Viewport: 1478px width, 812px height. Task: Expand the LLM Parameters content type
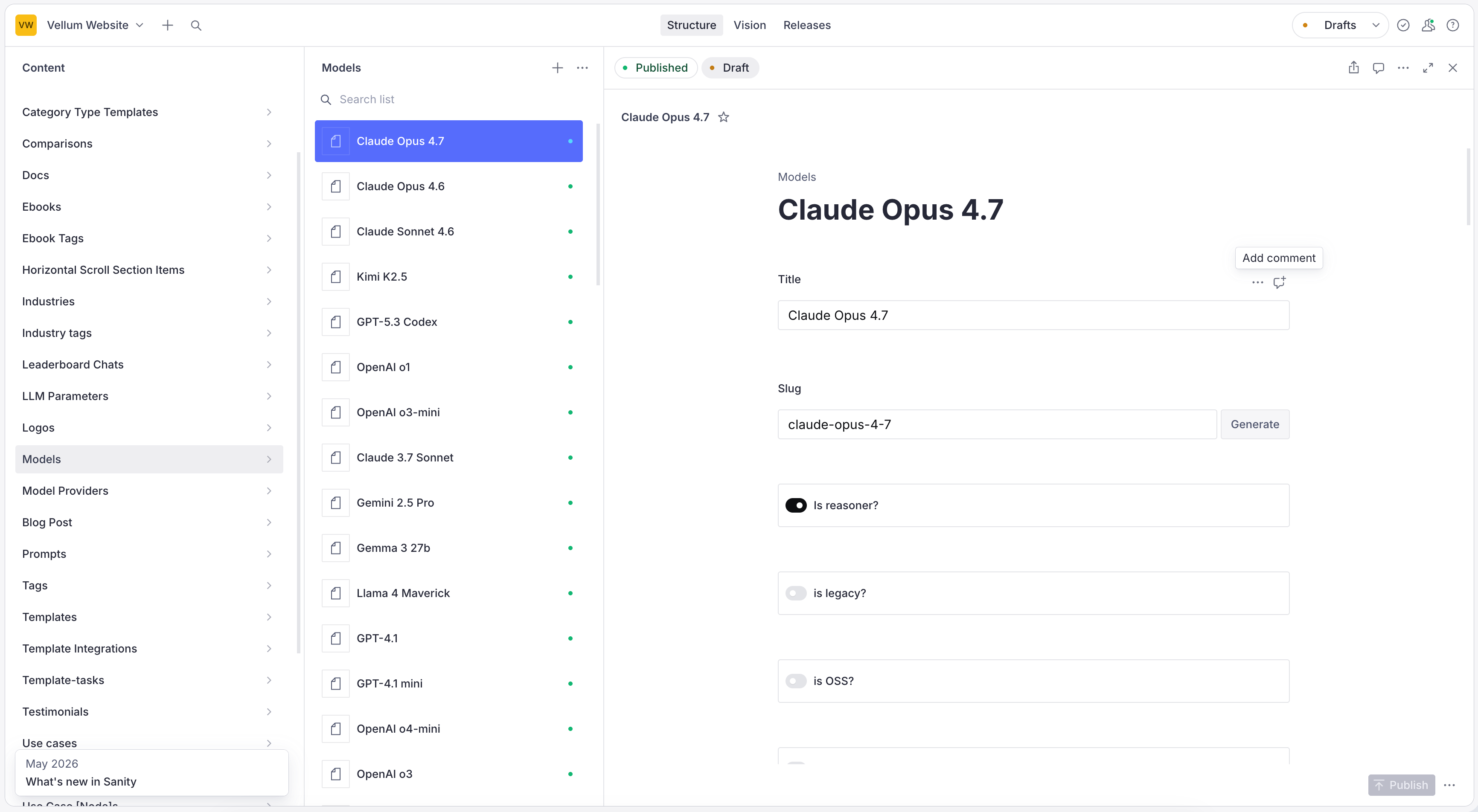[x=149, y=396]
